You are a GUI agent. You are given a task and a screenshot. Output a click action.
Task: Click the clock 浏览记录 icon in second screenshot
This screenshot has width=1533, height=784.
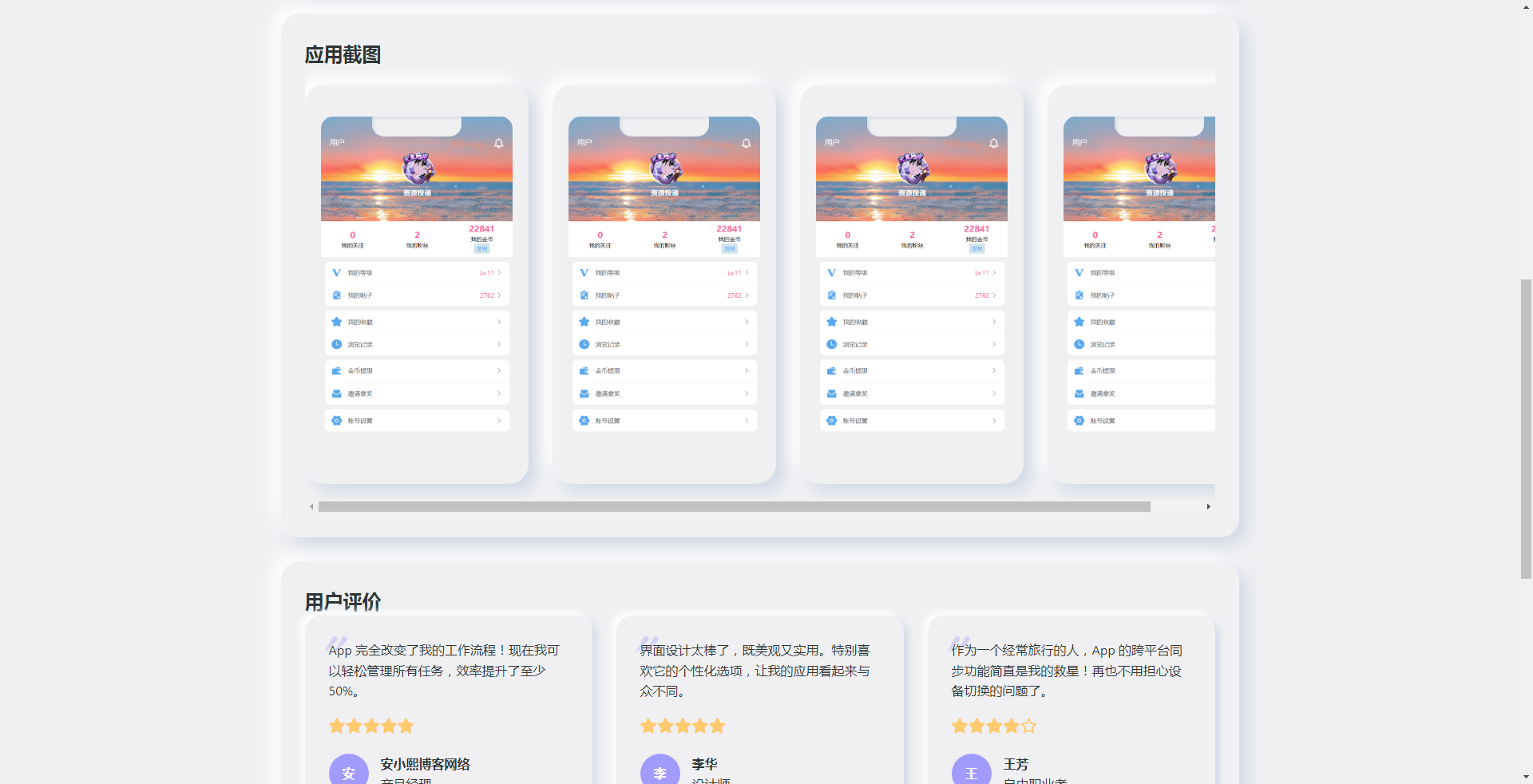(584, 344)
